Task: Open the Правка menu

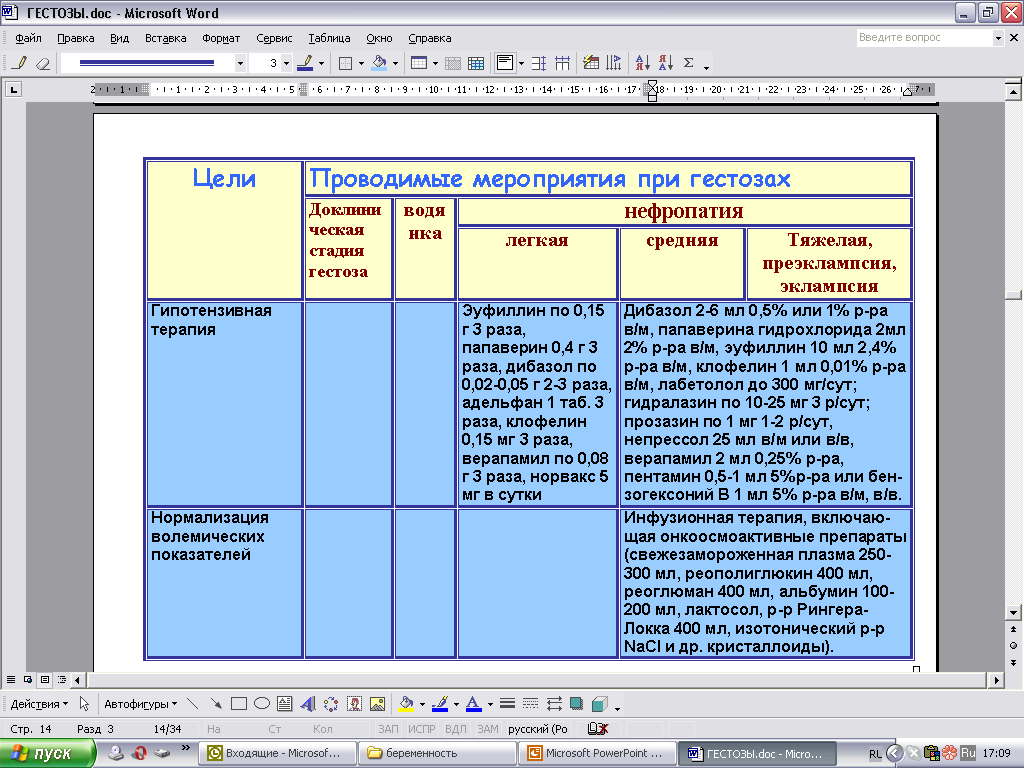Action: (x=76, y=38)
